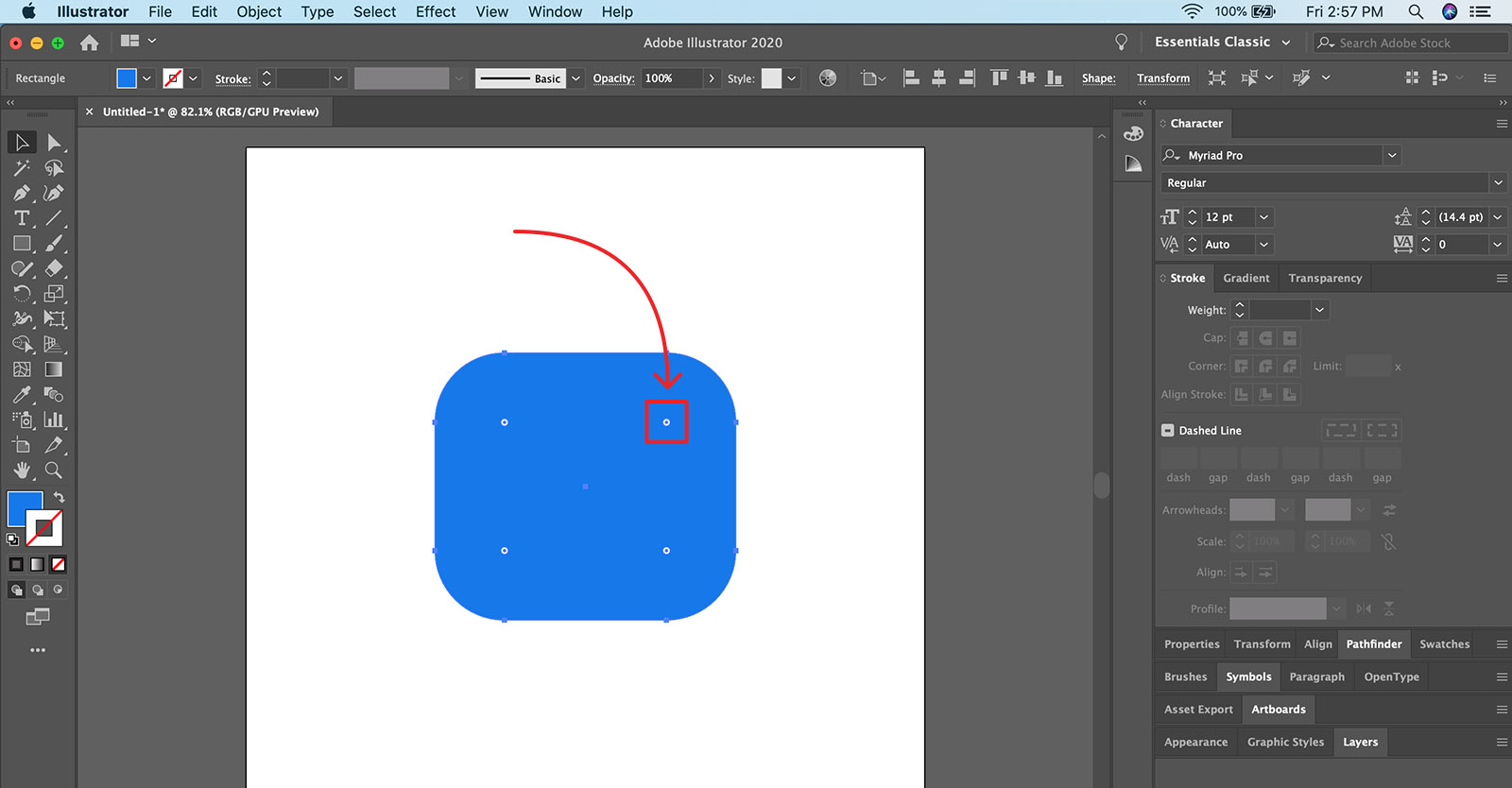Enable the Dashed Line checkbox
This screenshot has width=1512, height=788.
[x=1168, y=430]
